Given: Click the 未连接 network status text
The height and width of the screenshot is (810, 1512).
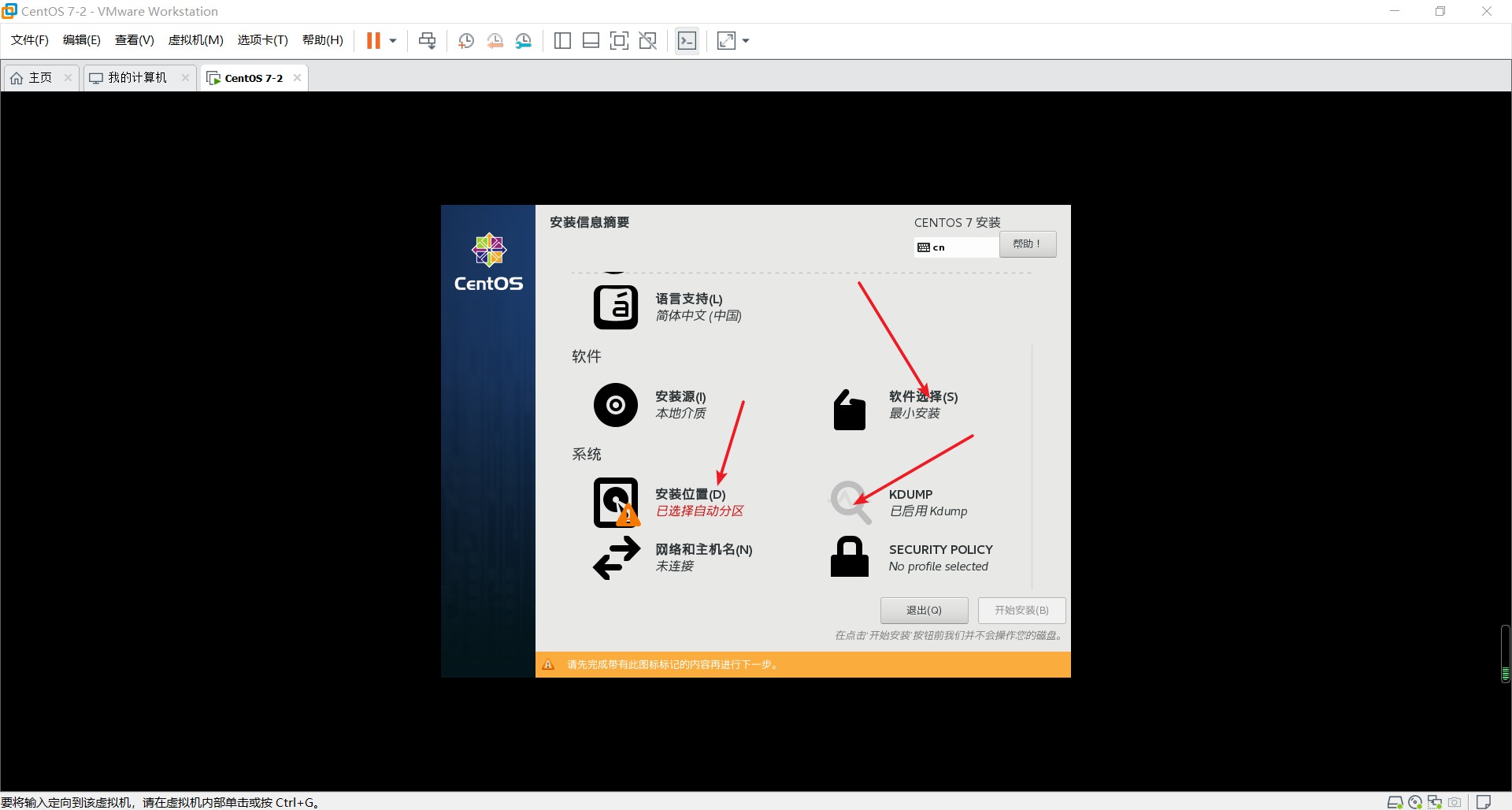Looking at the screenshot, I should [x=675, y=567].
